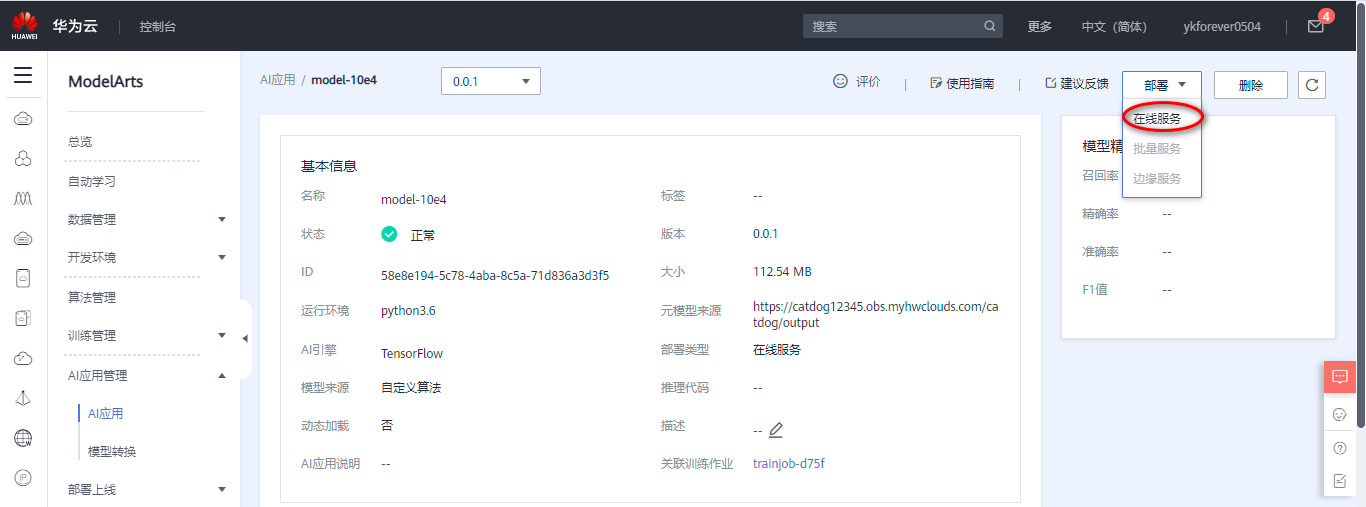Click the 删除 button
The image size is (1366, 507).
click(1251, 85)
